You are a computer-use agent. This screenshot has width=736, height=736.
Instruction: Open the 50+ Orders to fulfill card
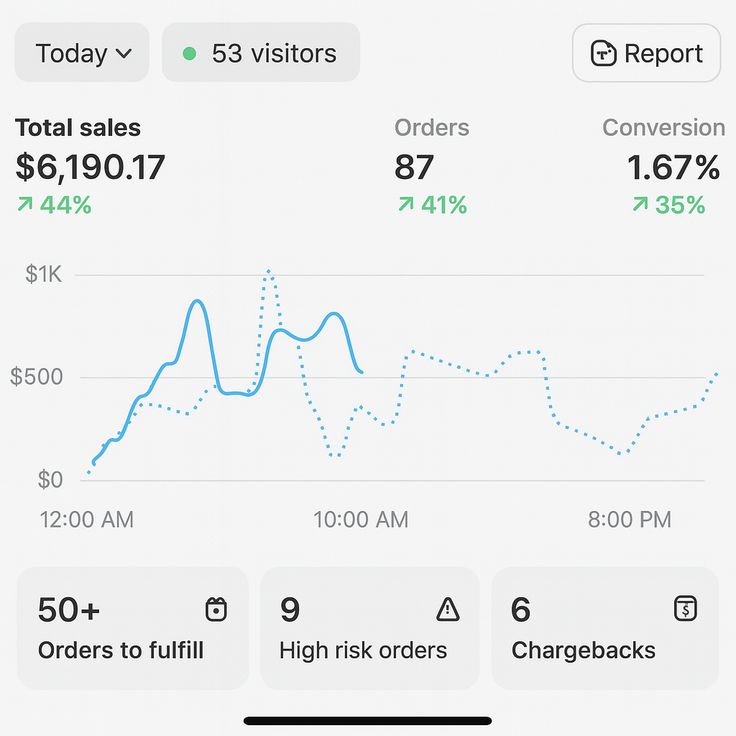tap(133, 629)
